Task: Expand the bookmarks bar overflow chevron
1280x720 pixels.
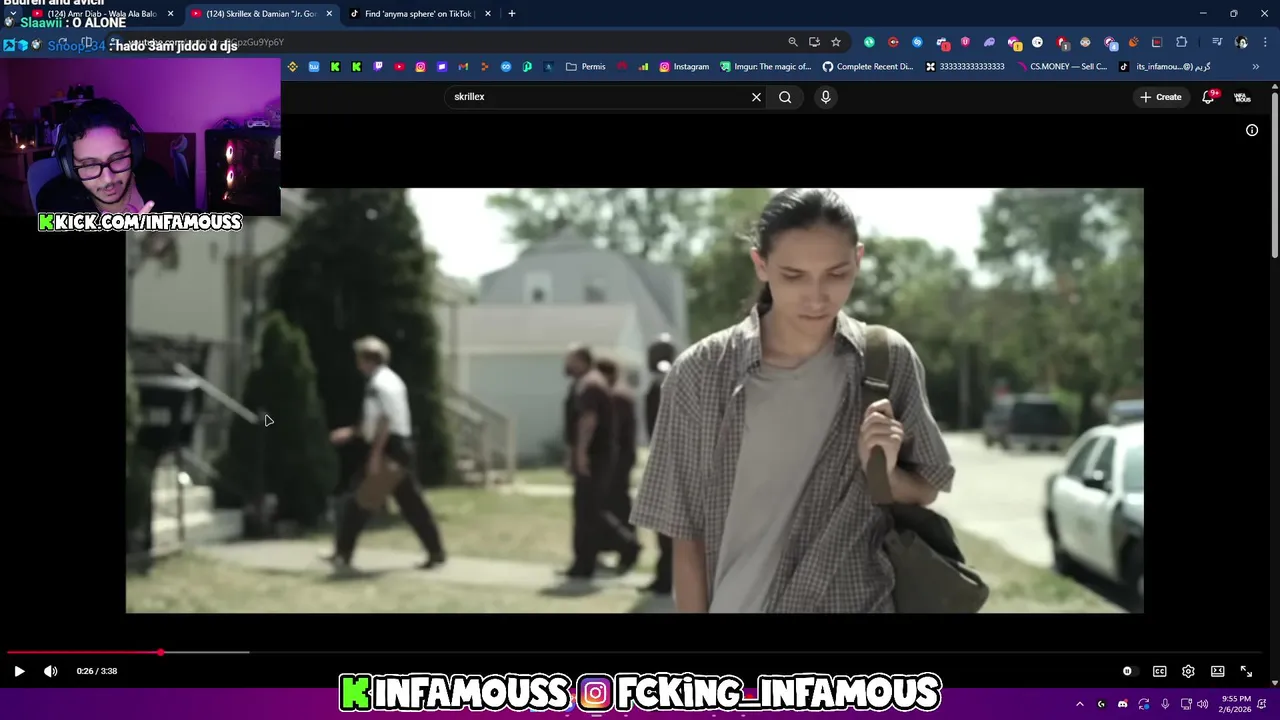Action: coord(1256,67)
